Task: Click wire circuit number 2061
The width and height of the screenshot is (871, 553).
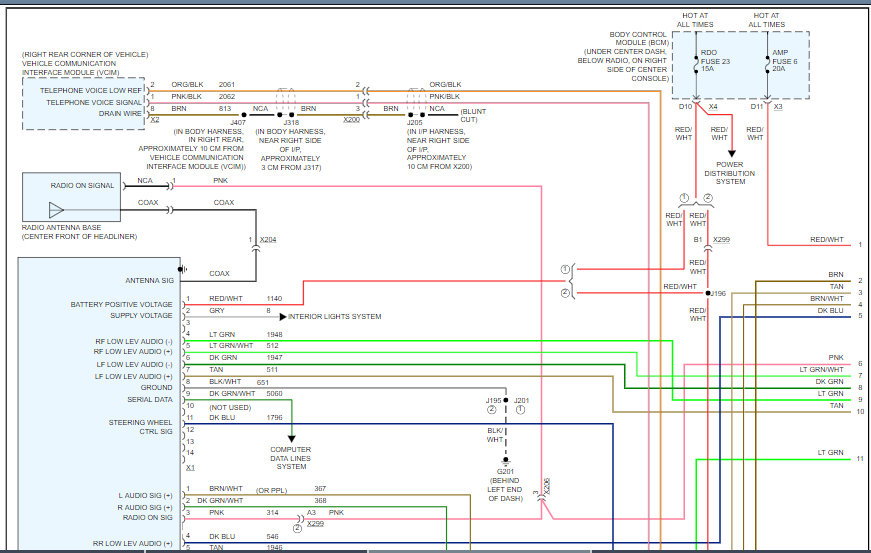Action: [x=227, y=84]
